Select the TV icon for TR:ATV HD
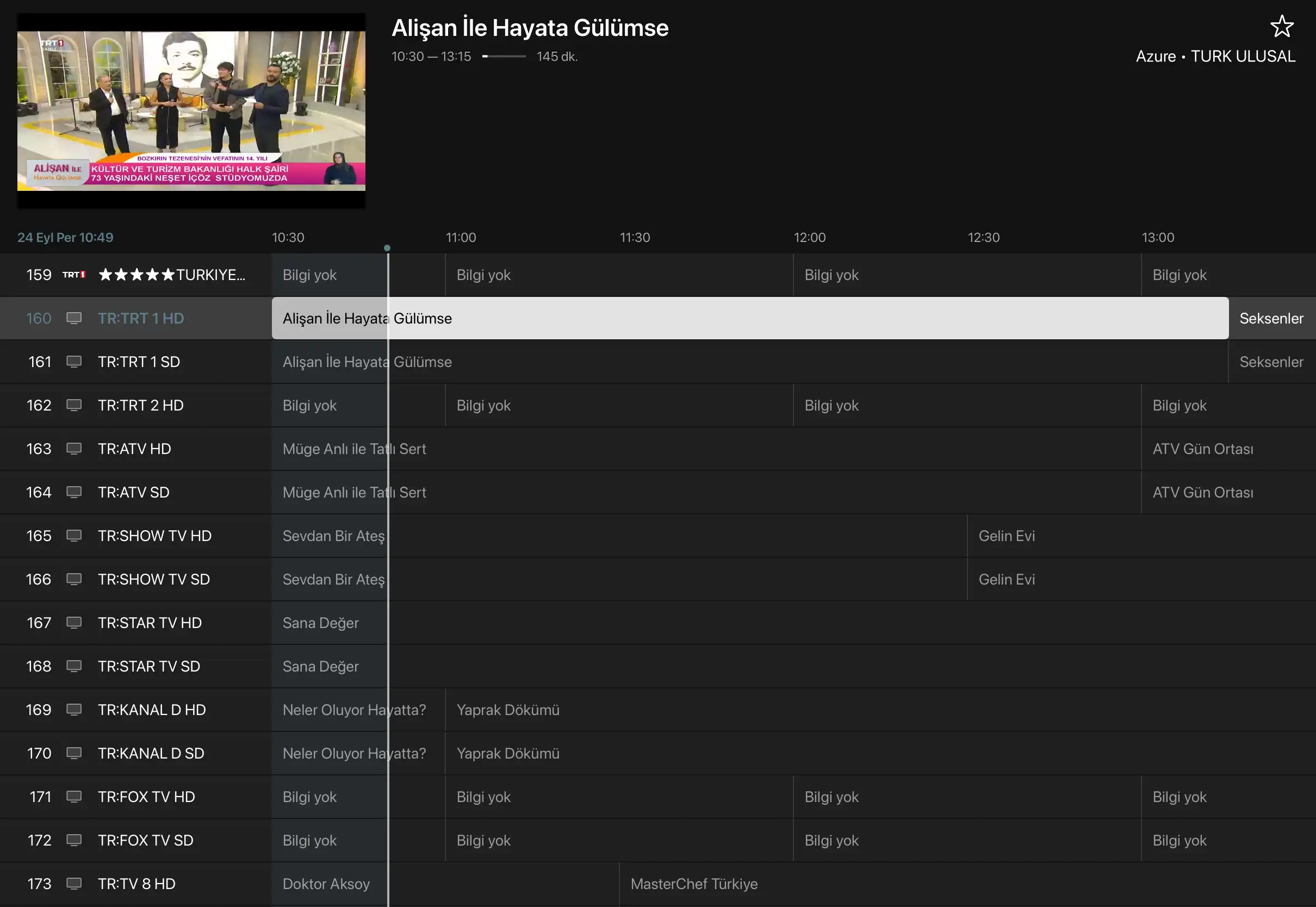This screenshot has width=1316, height=907. [74, 449]
